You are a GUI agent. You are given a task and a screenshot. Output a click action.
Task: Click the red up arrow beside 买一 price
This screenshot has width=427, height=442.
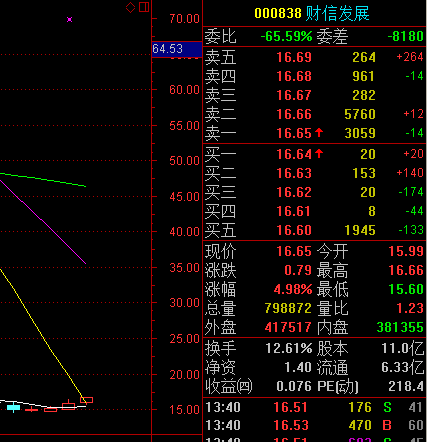tap(319, 154)
